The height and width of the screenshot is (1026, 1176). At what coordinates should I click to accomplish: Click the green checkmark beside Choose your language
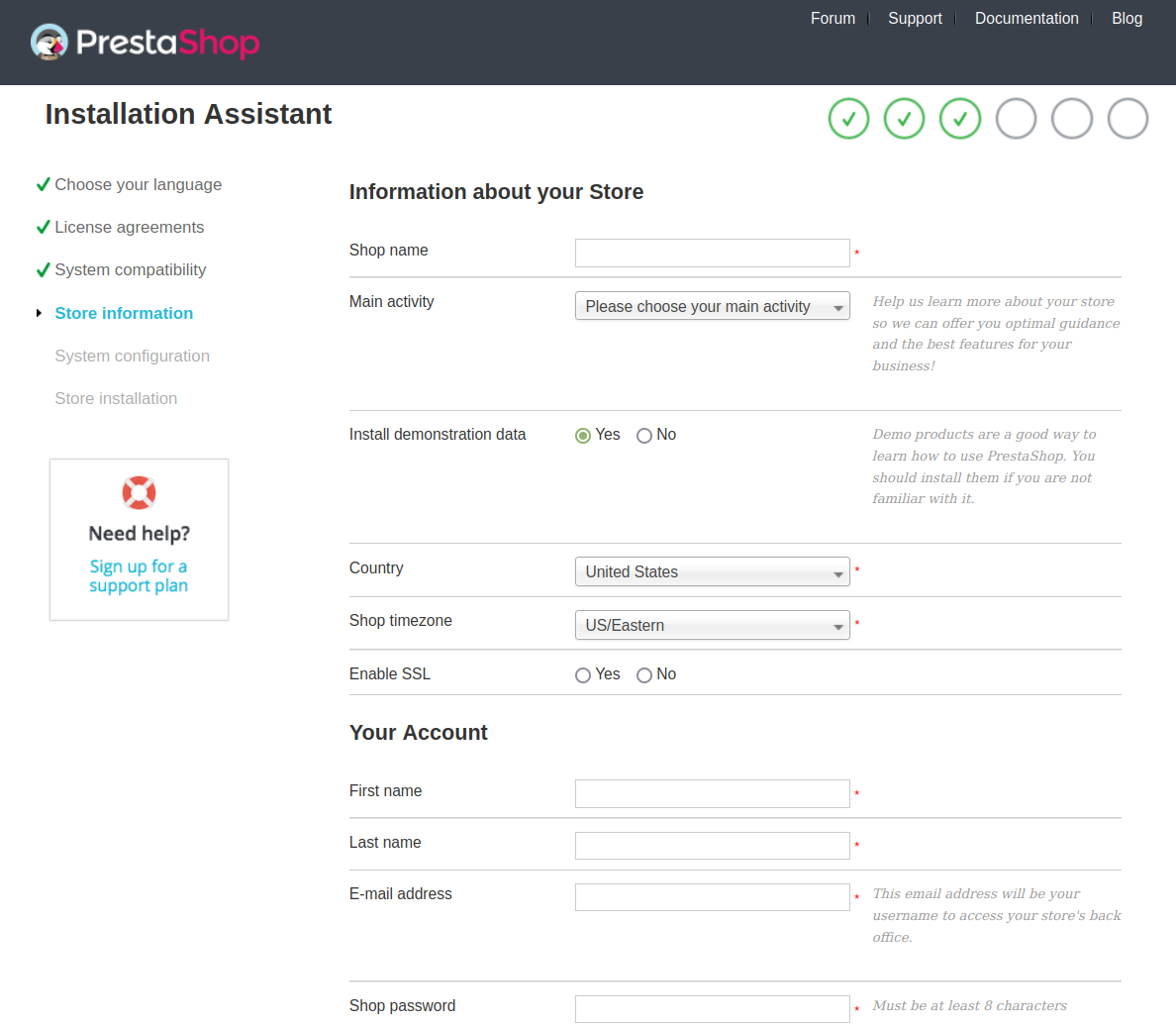point(44,184)
